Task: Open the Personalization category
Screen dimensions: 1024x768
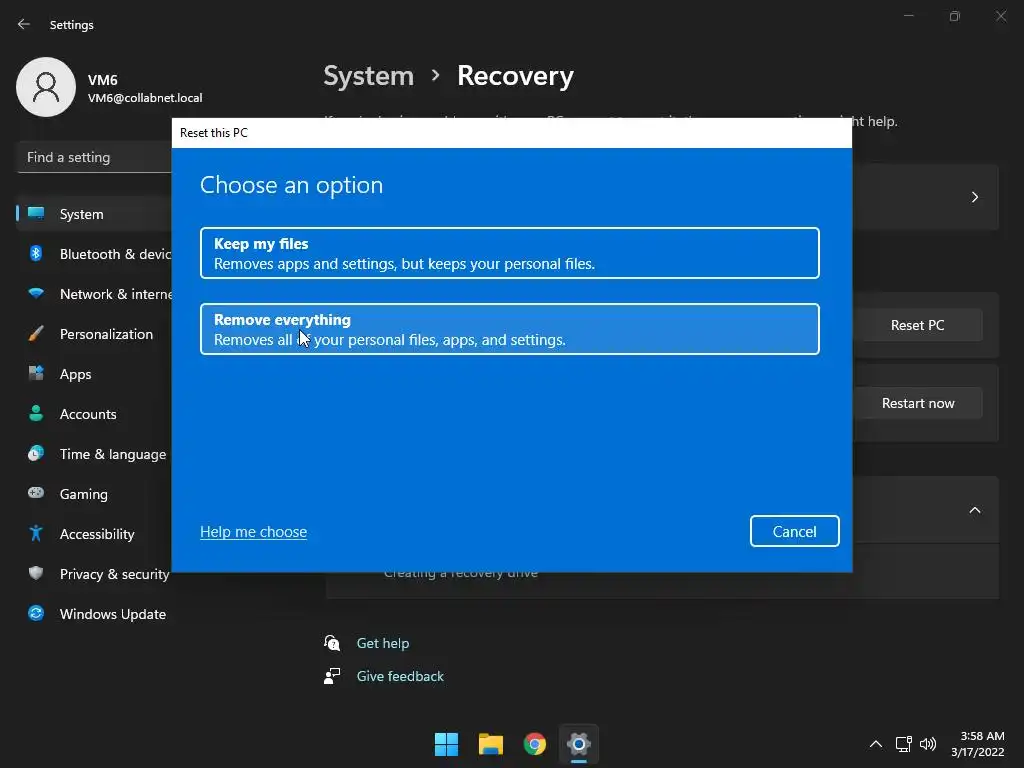Action: click(x=94, y=334)
